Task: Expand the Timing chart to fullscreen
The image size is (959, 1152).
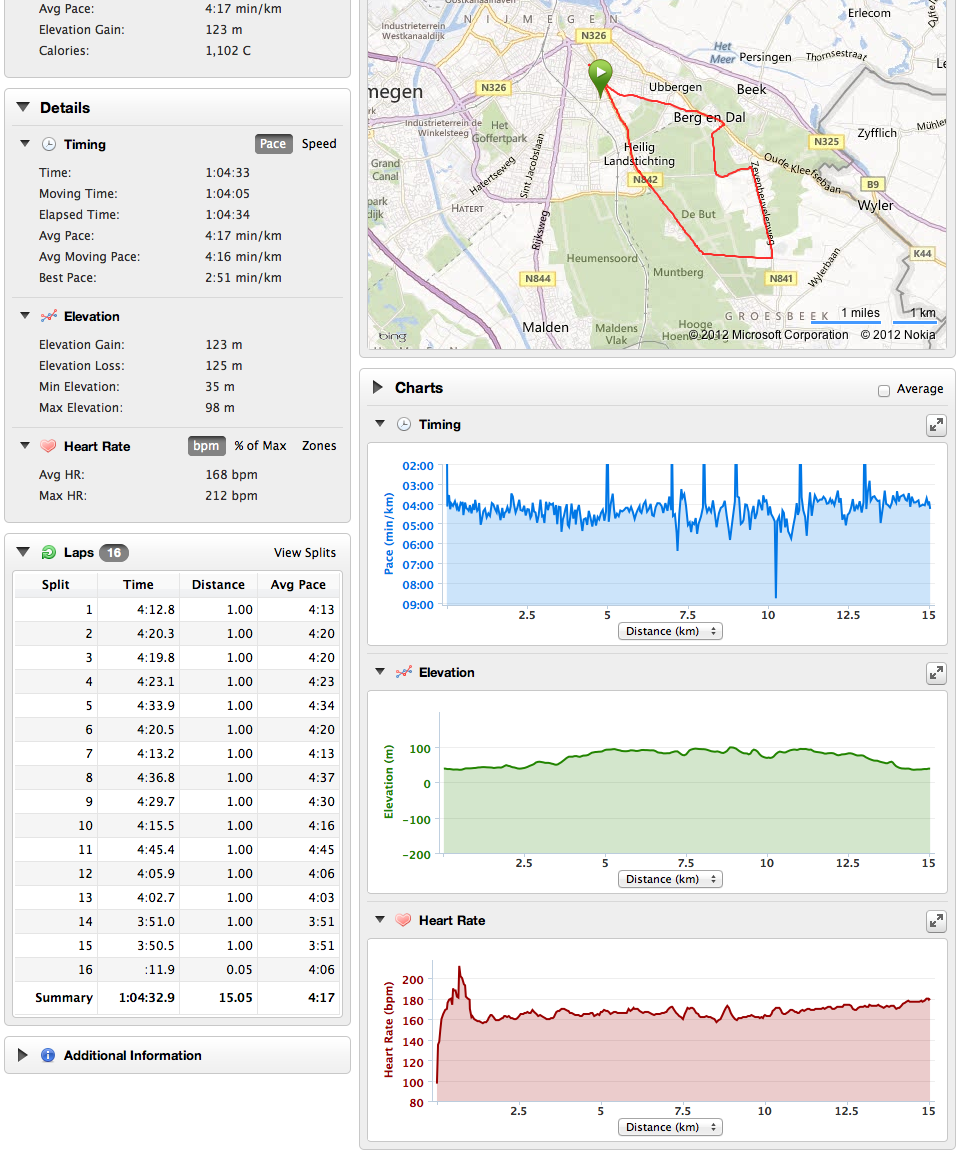Action: click(x=936, y=425)
